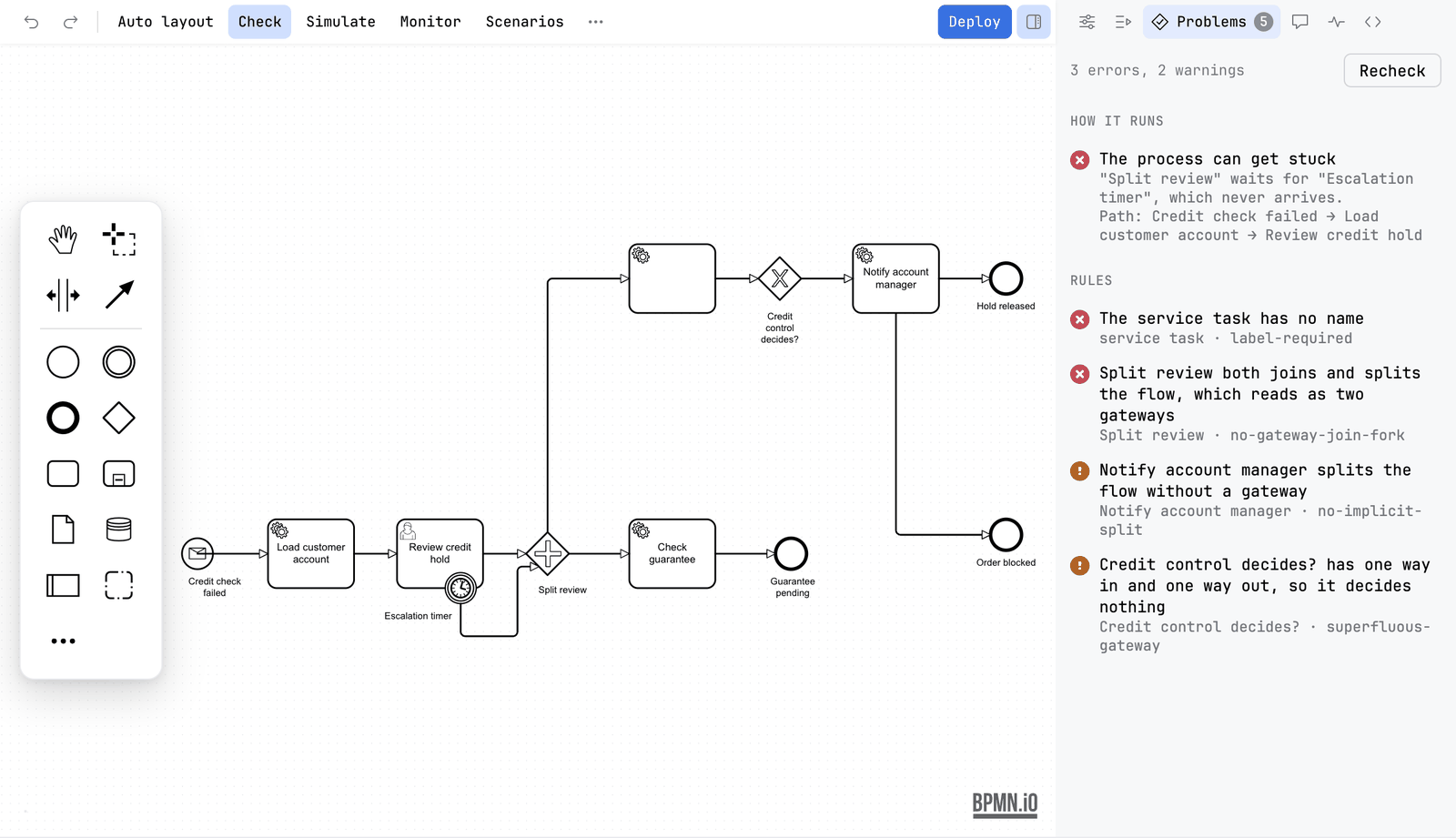1456x838 pixels.
Task: Open the variables panel icon
Action: [1123, 22]
